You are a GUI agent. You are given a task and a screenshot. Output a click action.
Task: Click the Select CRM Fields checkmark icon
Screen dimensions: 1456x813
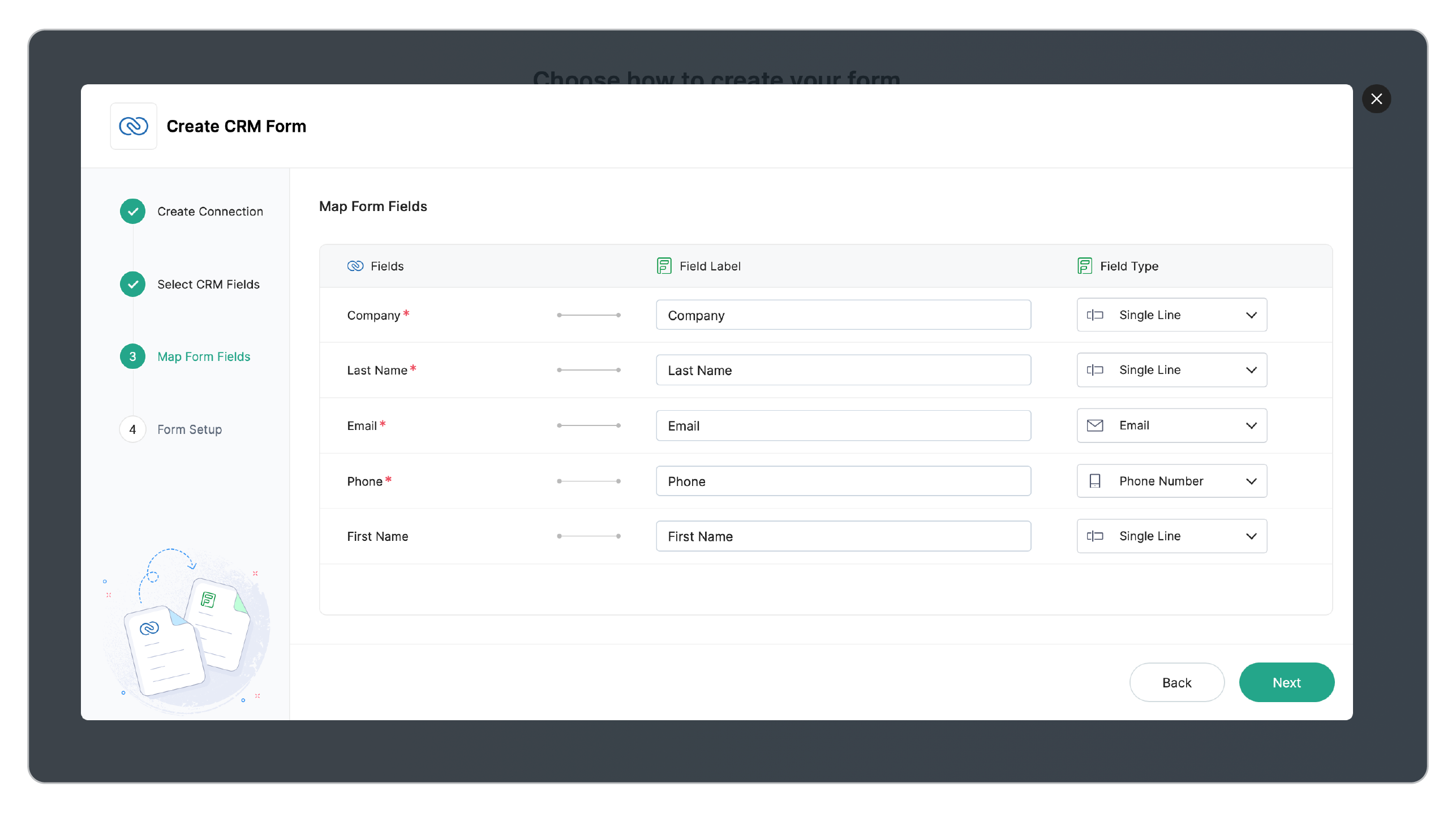tap(132, 284)
